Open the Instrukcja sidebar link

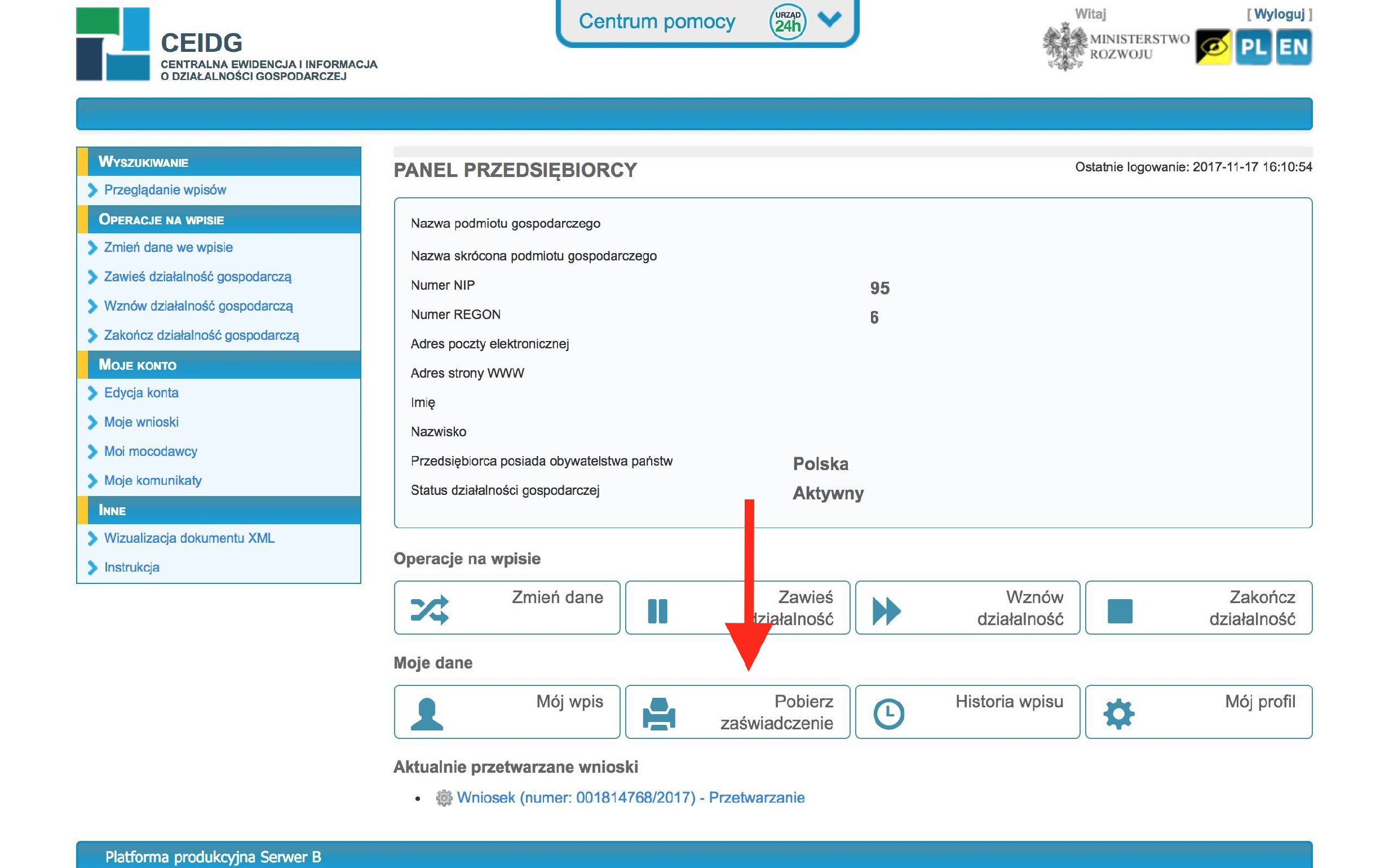[x=131, y=568]
